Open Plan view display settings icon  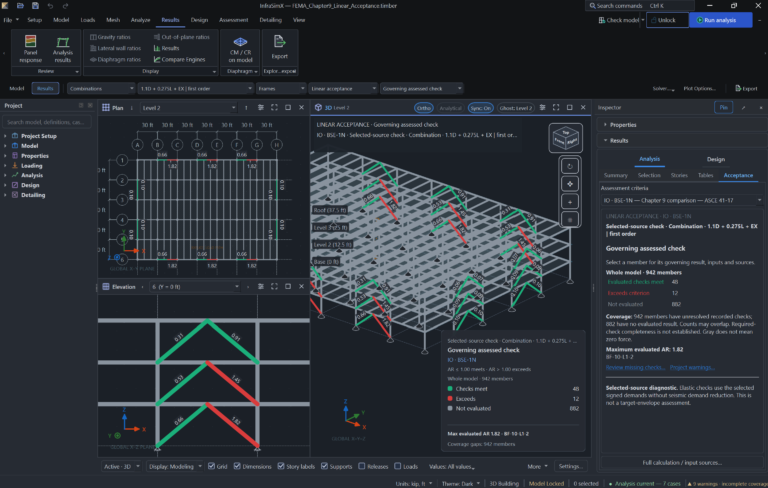(261, 108)
